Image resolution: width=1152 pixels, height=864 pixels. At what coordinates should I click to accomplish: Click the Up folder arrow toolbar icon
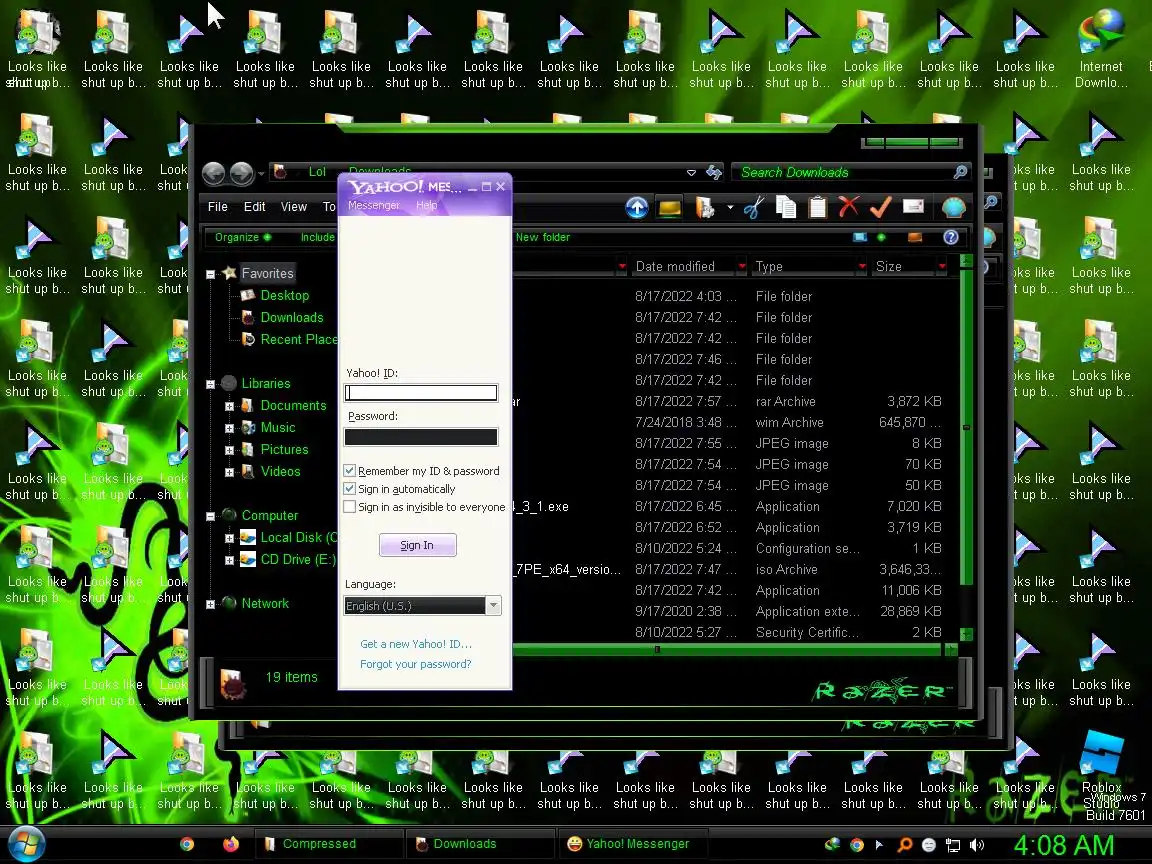click(x=636, y=208)
